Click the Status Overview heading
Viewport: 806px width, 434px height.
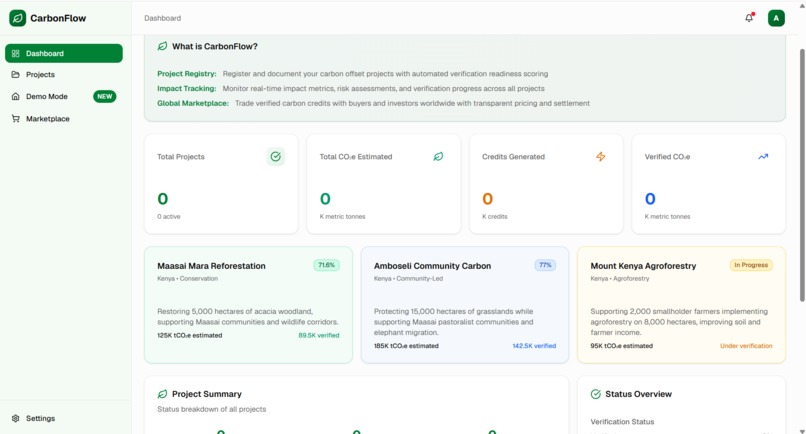(638, 394)
